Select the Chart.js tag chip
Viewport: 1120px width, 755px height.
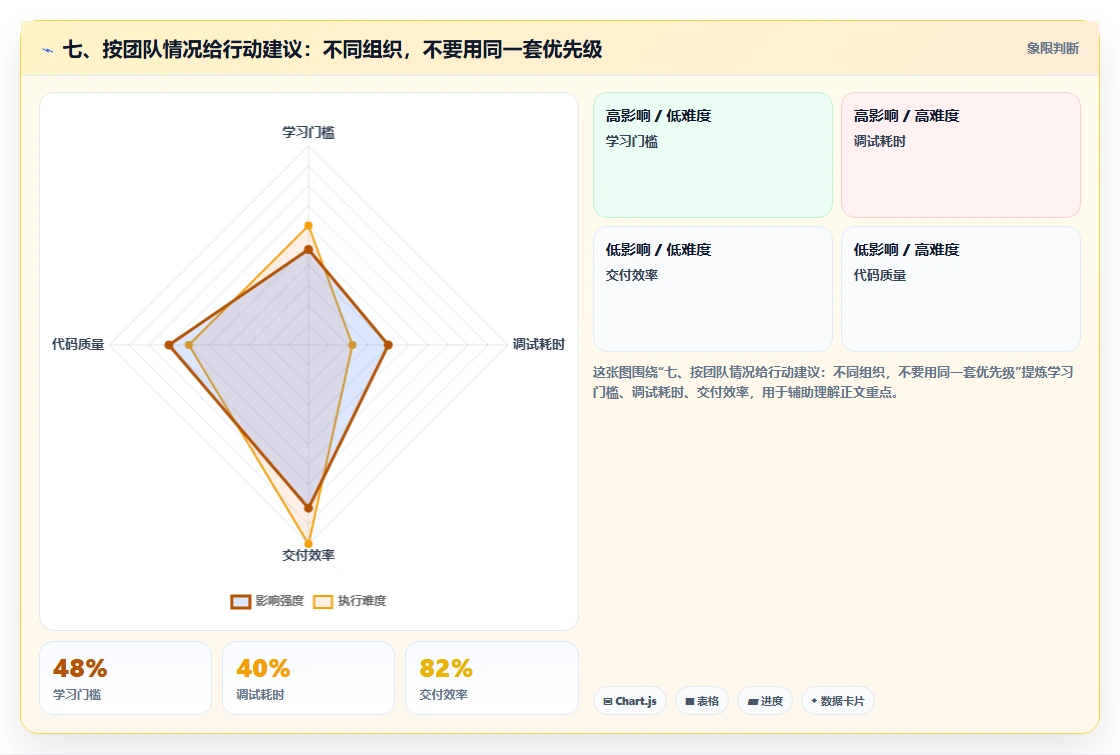[x=630, y=701]
